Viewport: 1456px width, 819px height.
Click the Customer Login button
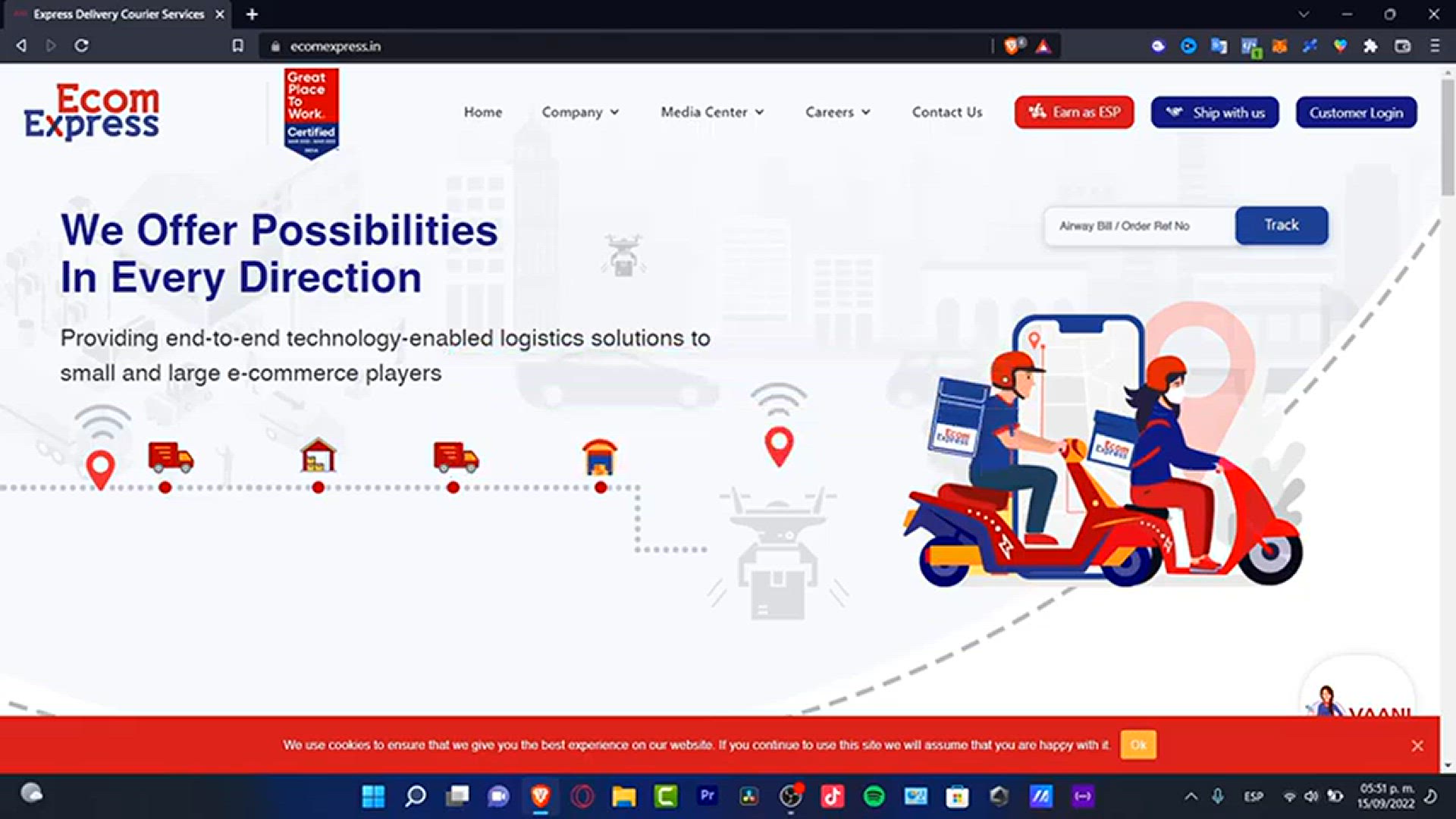pos(1356,112)
